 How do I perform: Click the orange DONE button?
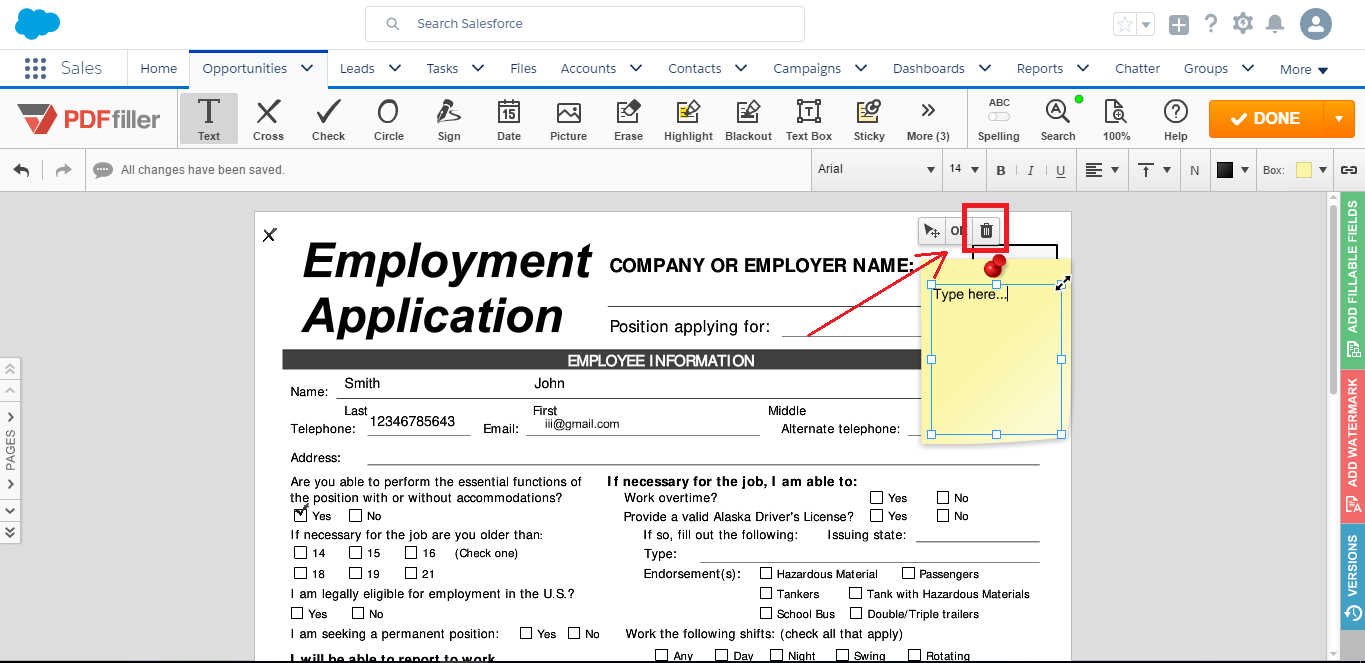tap(1266, 119)
